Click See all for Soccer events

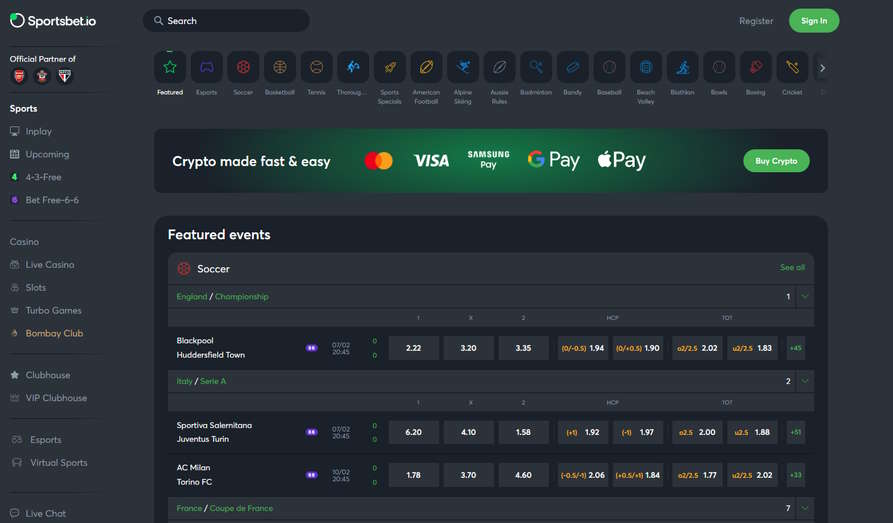click(792, 268)
